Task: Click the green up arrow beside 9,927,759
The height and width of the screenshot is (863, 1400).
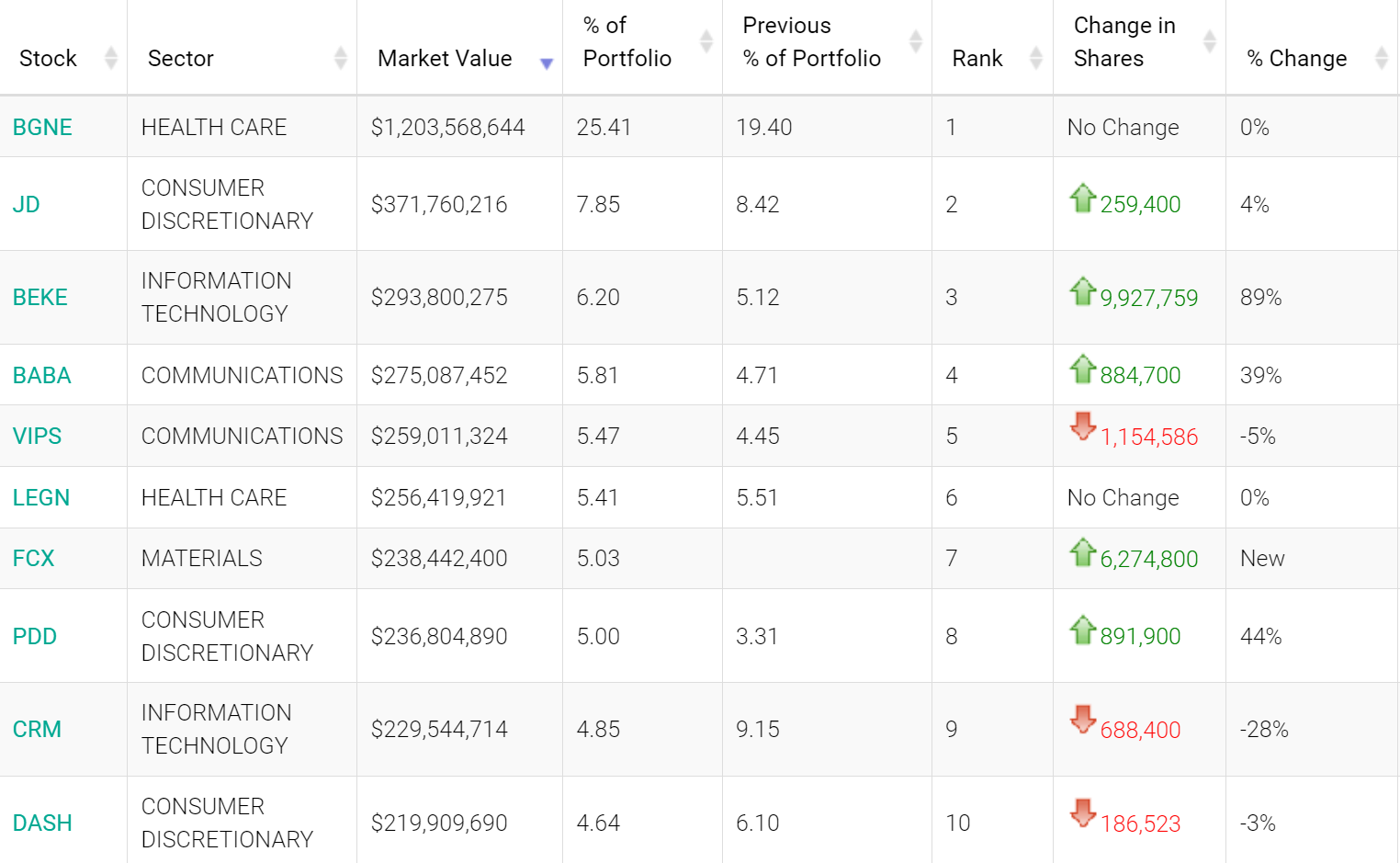Action: point(1083,291)
